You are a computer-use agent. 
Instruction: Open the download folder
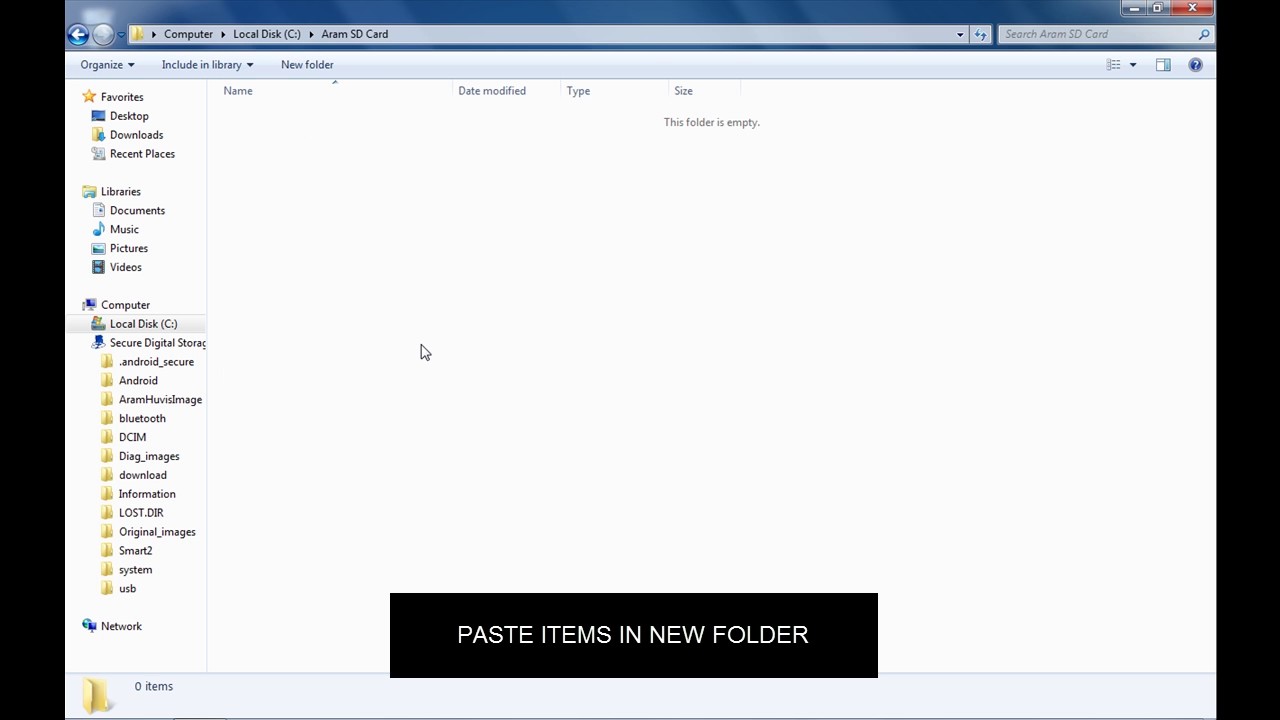pyautogui.click(x=143, y=476)
